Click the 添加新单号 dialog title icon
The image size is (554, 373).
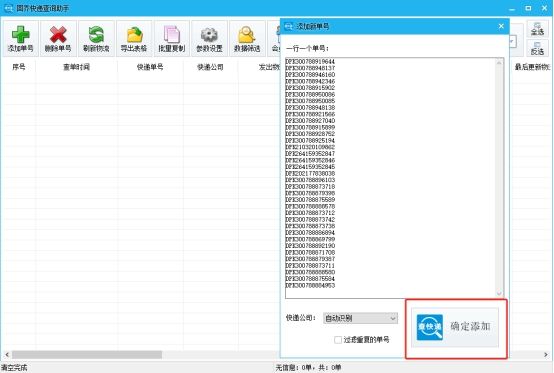(289, 26)
